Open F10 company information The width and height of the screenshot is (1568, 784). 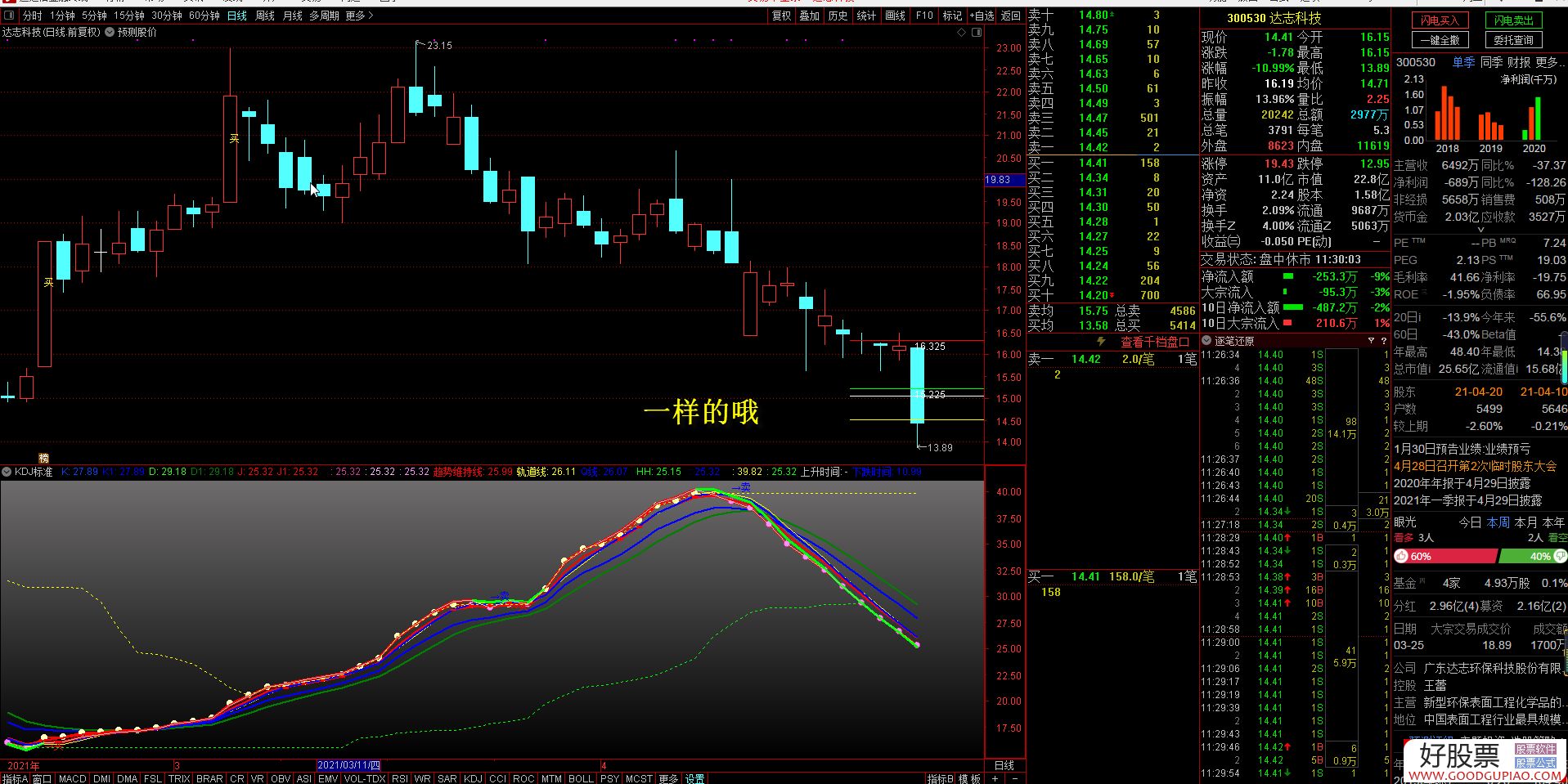click(924, 16)
